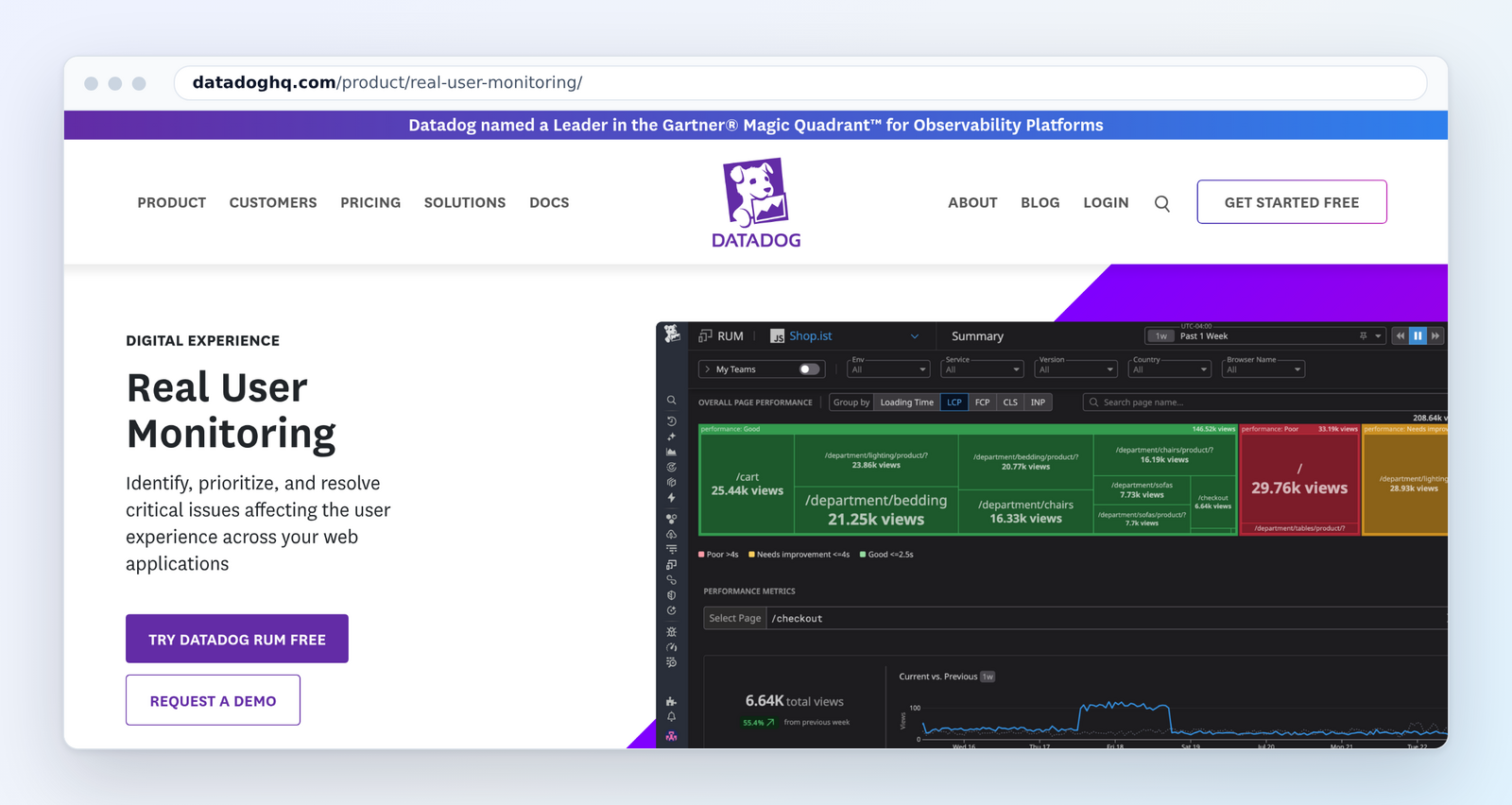The width and height of the screenshot is (1512, 805).
Task: Open recent history clock icon in dashboard sidebar
Action: [671, 421]
